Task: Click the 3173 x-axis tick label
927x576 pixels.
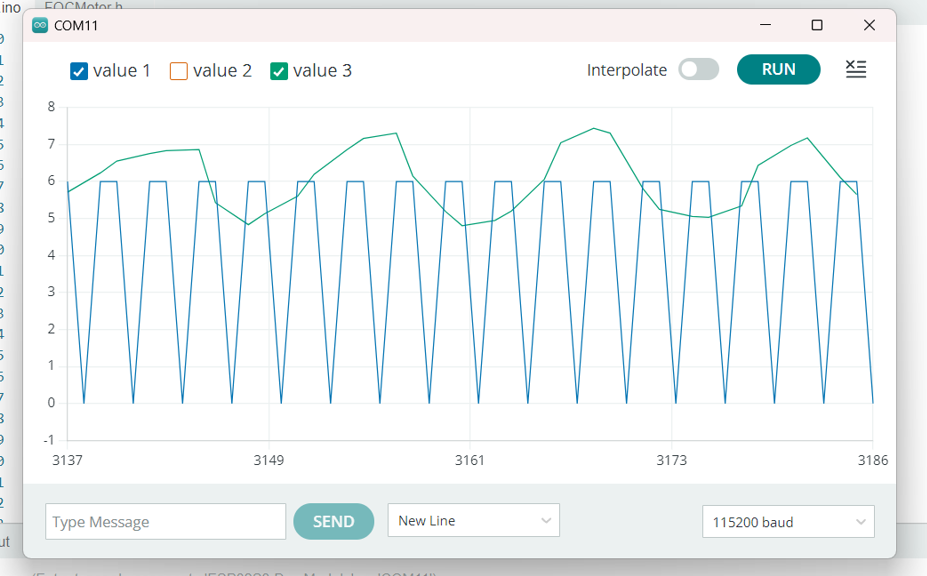Action: (x=671, y=461)
